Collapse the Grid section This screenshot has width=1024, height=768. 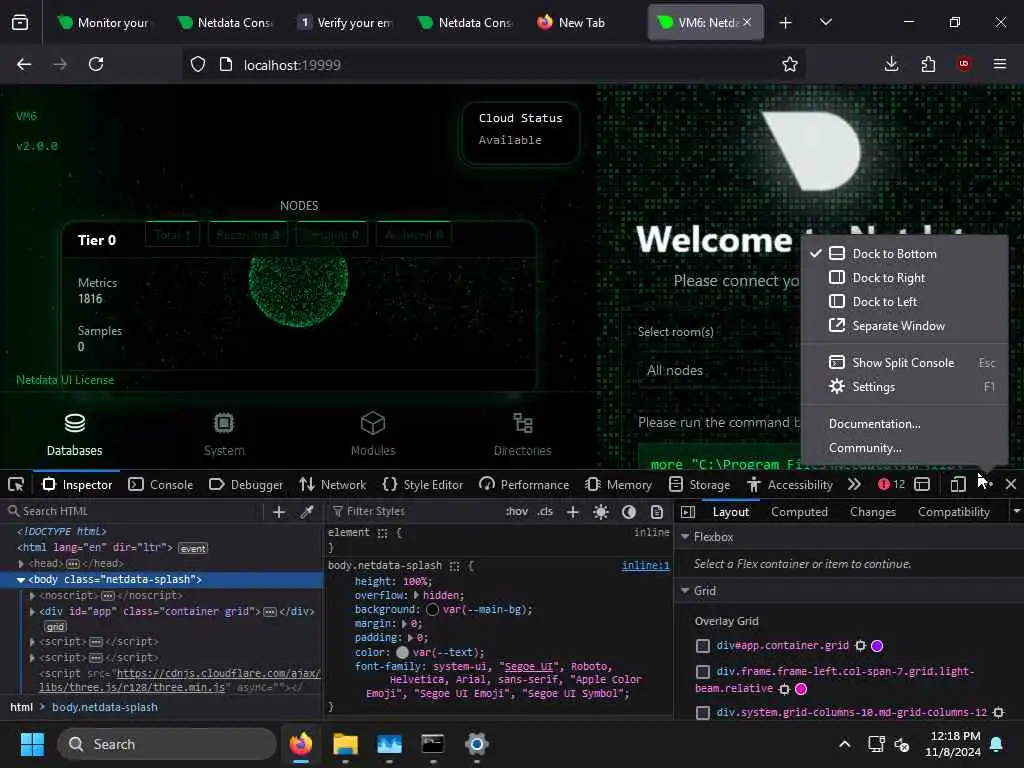pos(685,590)
